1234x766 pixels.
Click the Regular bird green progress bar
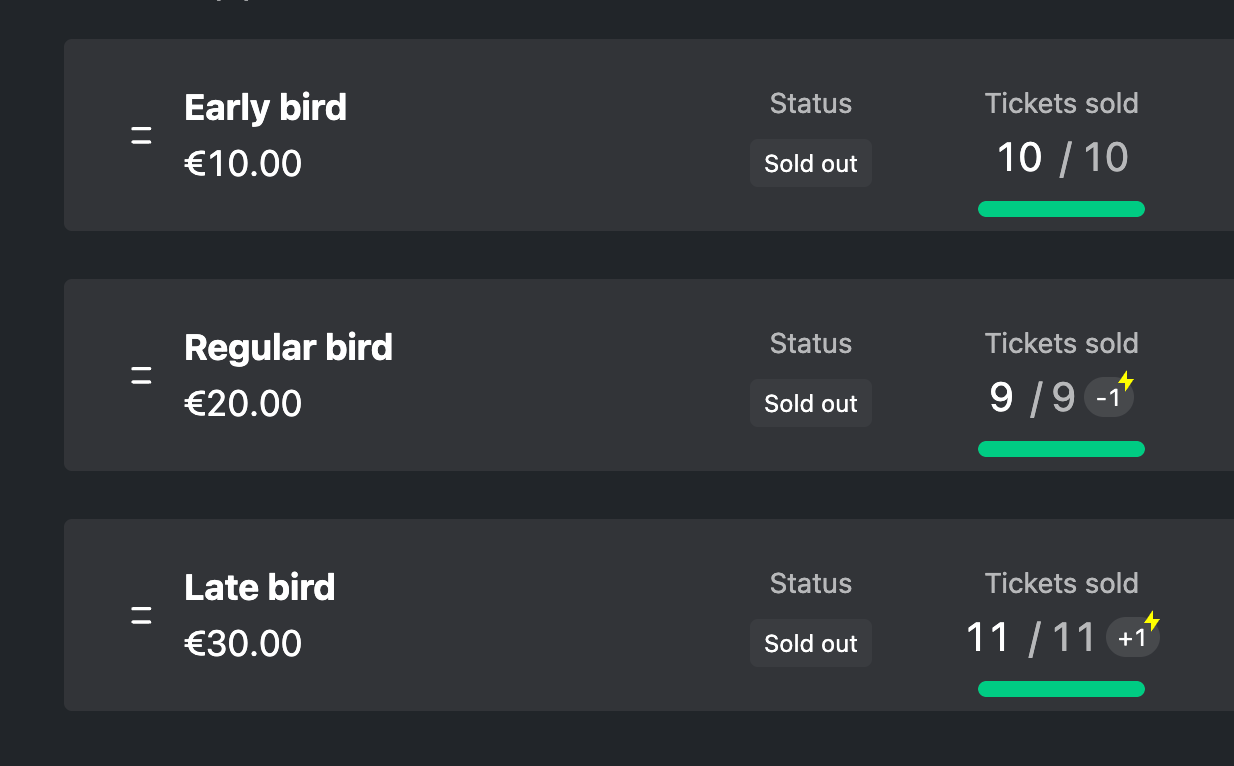1061,449
